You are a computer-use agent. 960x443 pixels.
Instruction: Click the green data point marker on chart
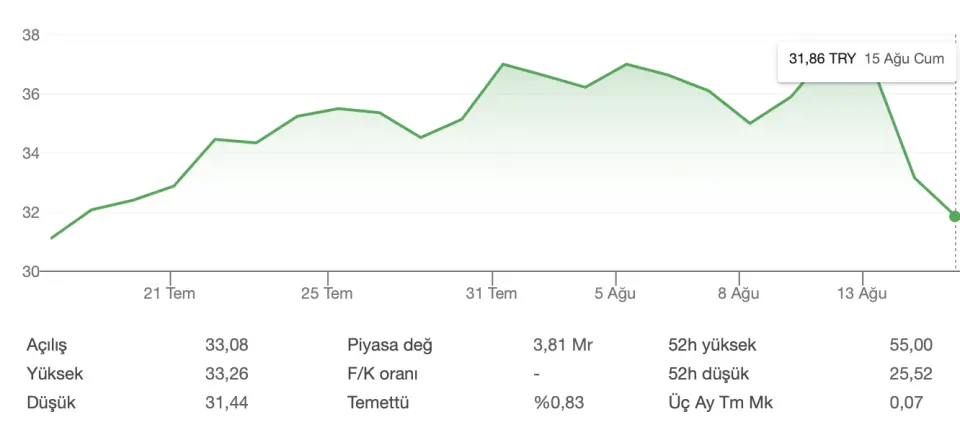[x=954, y=216]
